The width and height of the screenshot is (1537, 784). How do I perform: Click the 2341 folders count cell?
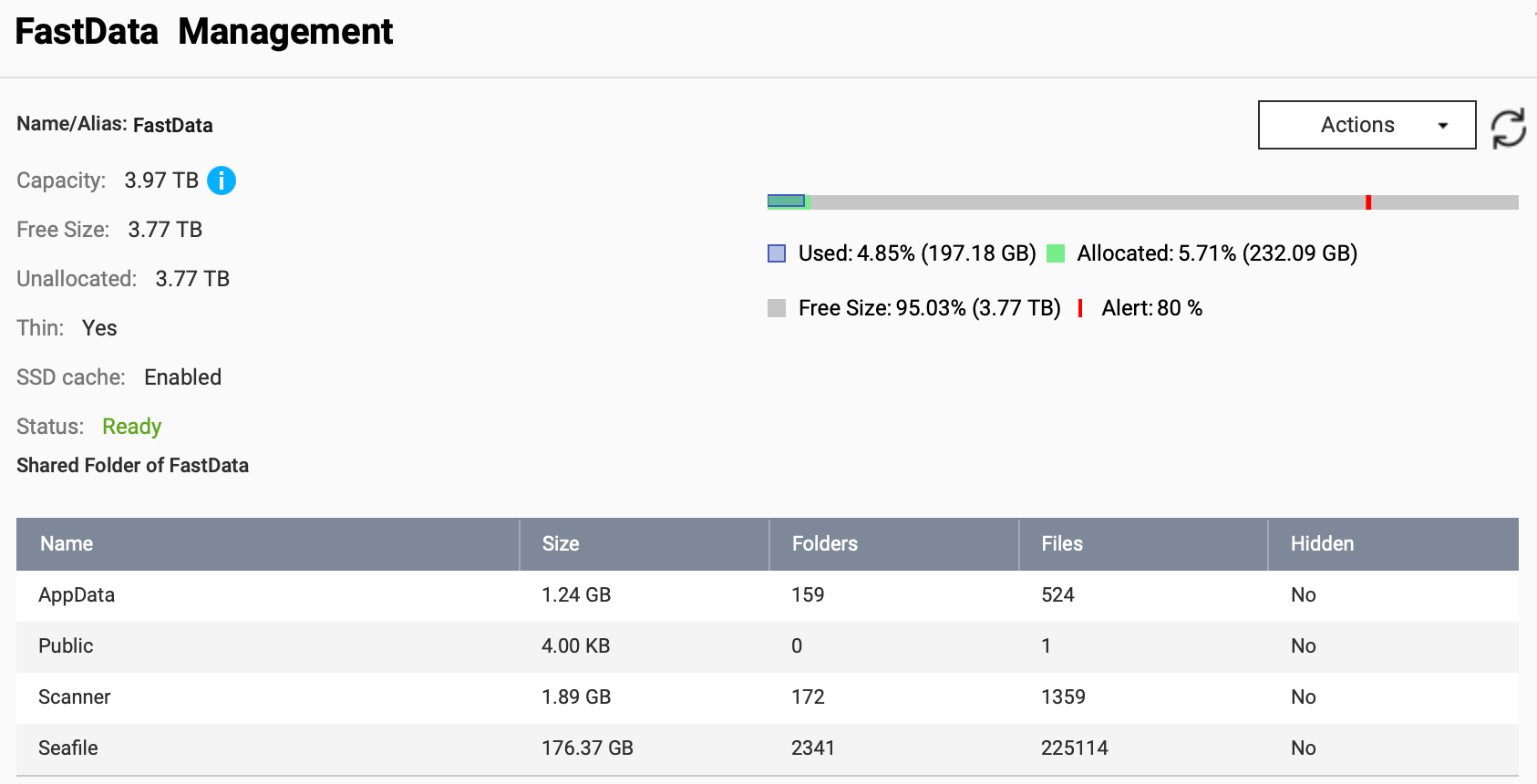coord(813,748)
